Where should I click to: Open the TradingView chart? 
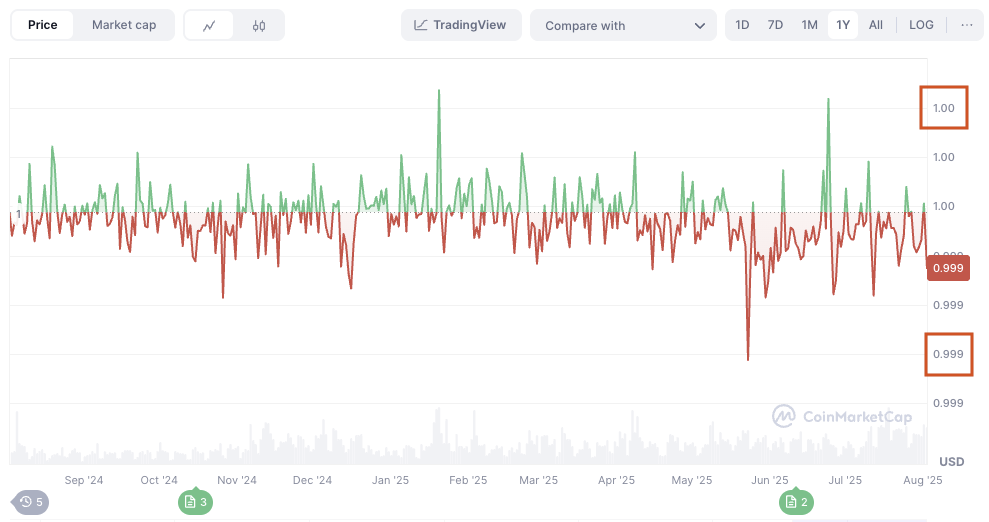[x=461, y=25]
